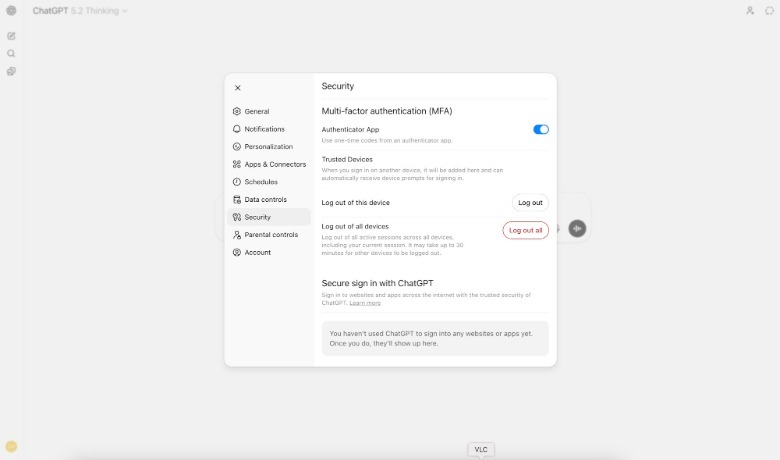Click the Parental controls person icon
The width and height of the screenshot is (780, 460).
[x=237, y=235]
